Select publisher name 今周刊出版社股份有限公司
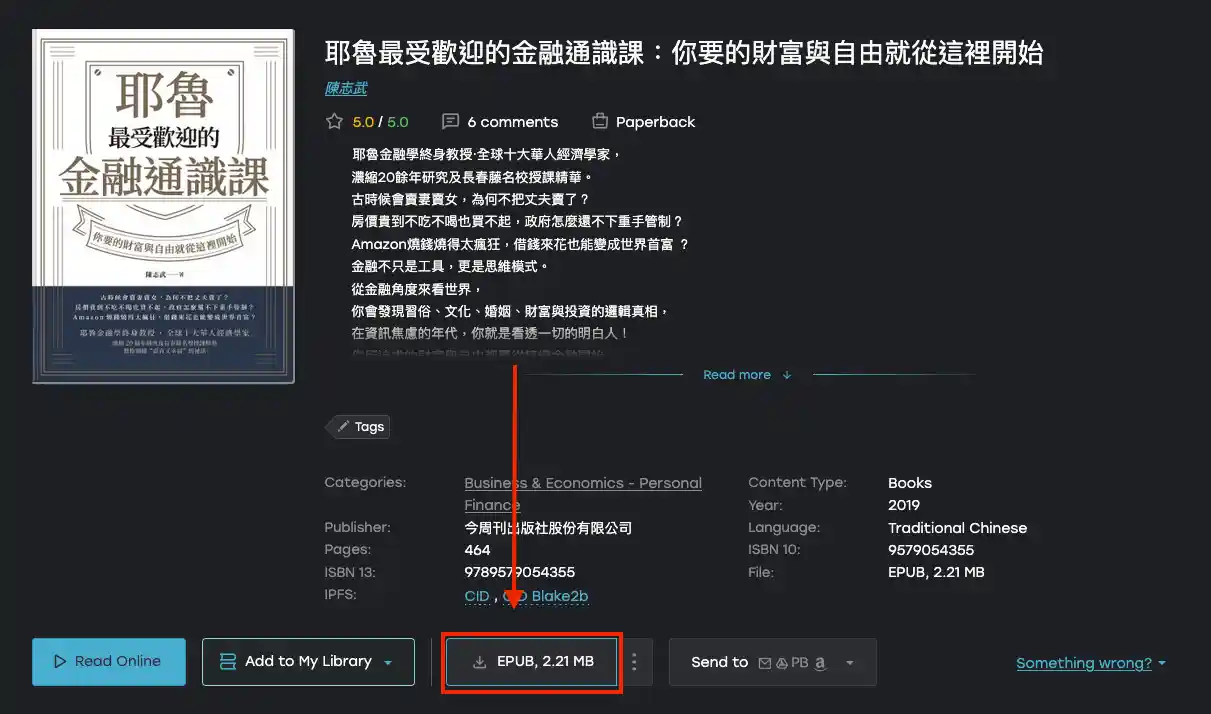 [x=548, y=528]
